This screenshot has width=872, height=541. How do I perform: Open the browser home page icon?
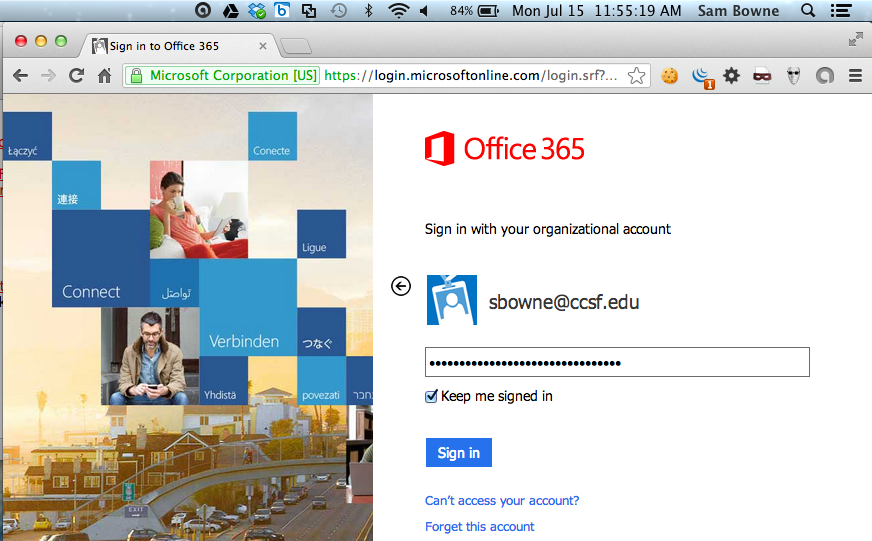[105, 75]
